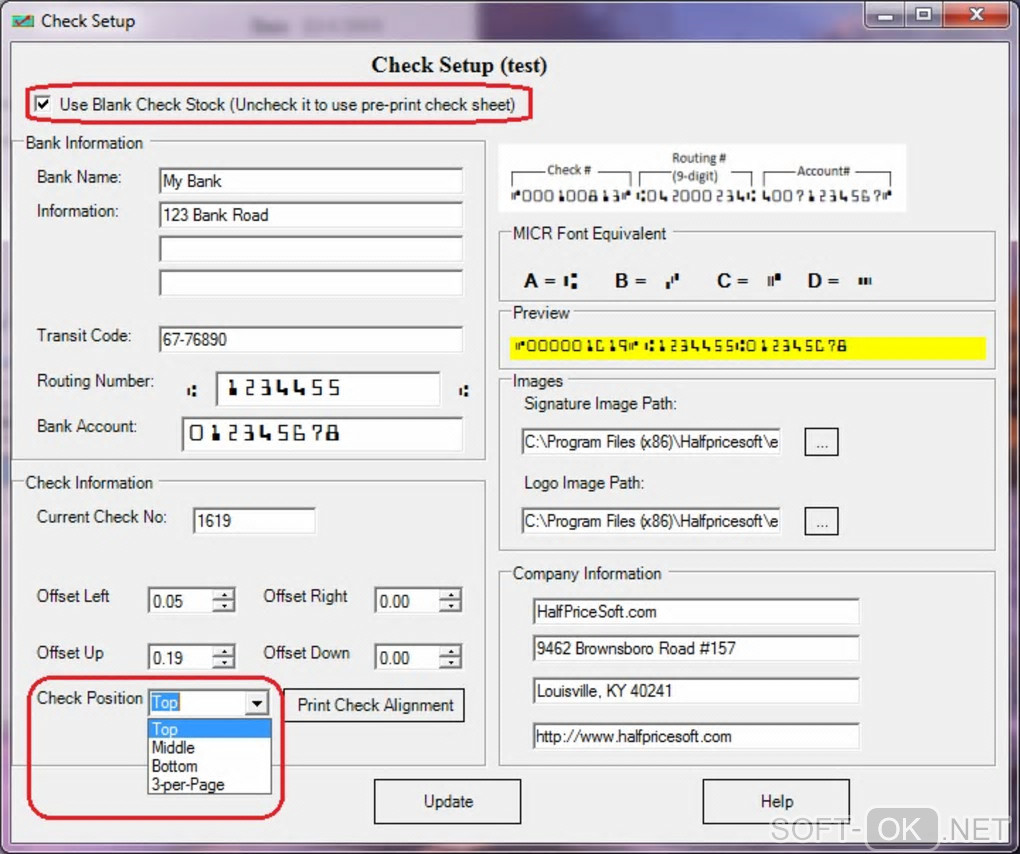The height and width of the screenshot is (854, 1020).
Task: Decrease Offset Right with down arrow
Action: coord(450,606)
